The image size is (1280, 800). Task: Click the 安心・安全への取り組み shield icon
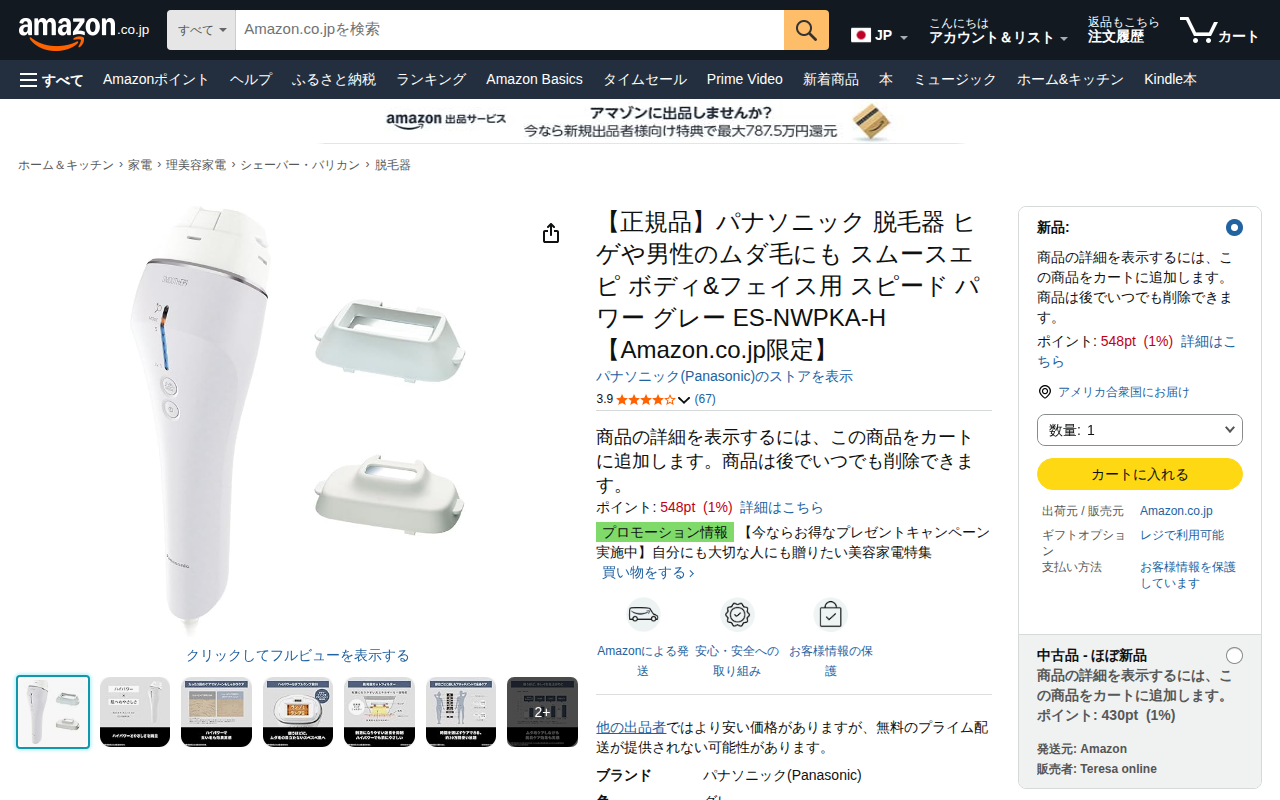[737, 614]
